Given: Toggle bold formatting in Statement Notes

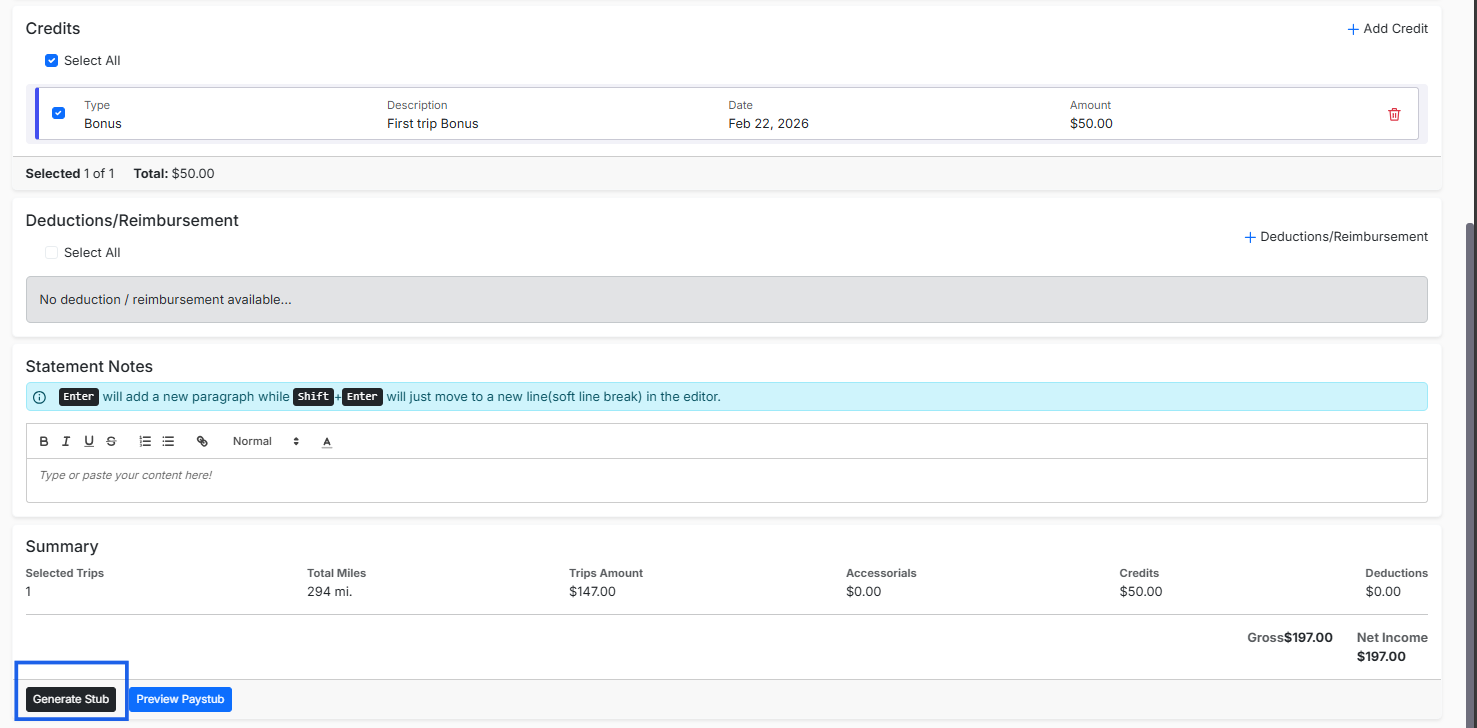Looking at the screenshot, I should (x=44, y=441).
